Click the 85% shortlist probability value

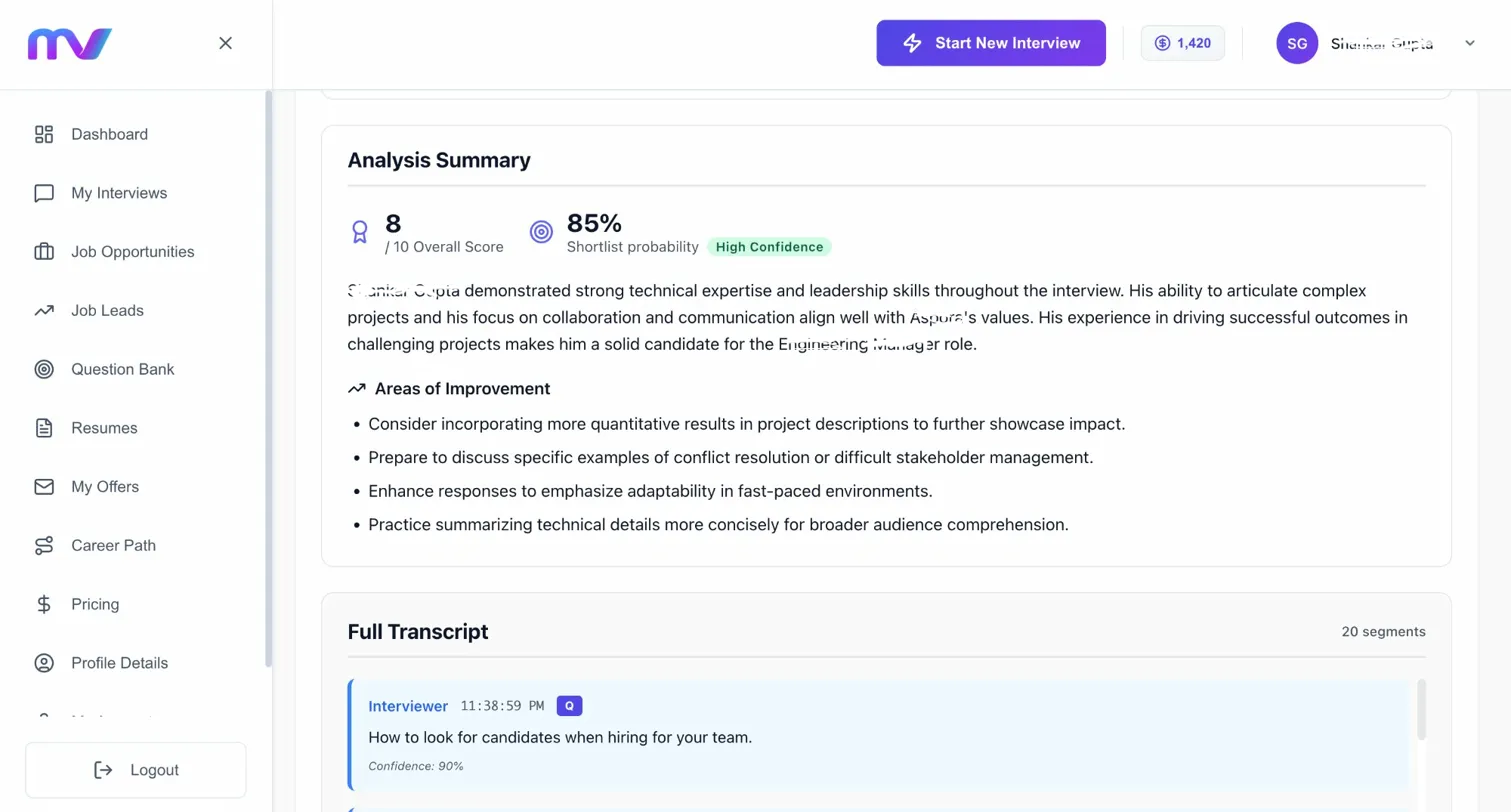coord(594,223)
